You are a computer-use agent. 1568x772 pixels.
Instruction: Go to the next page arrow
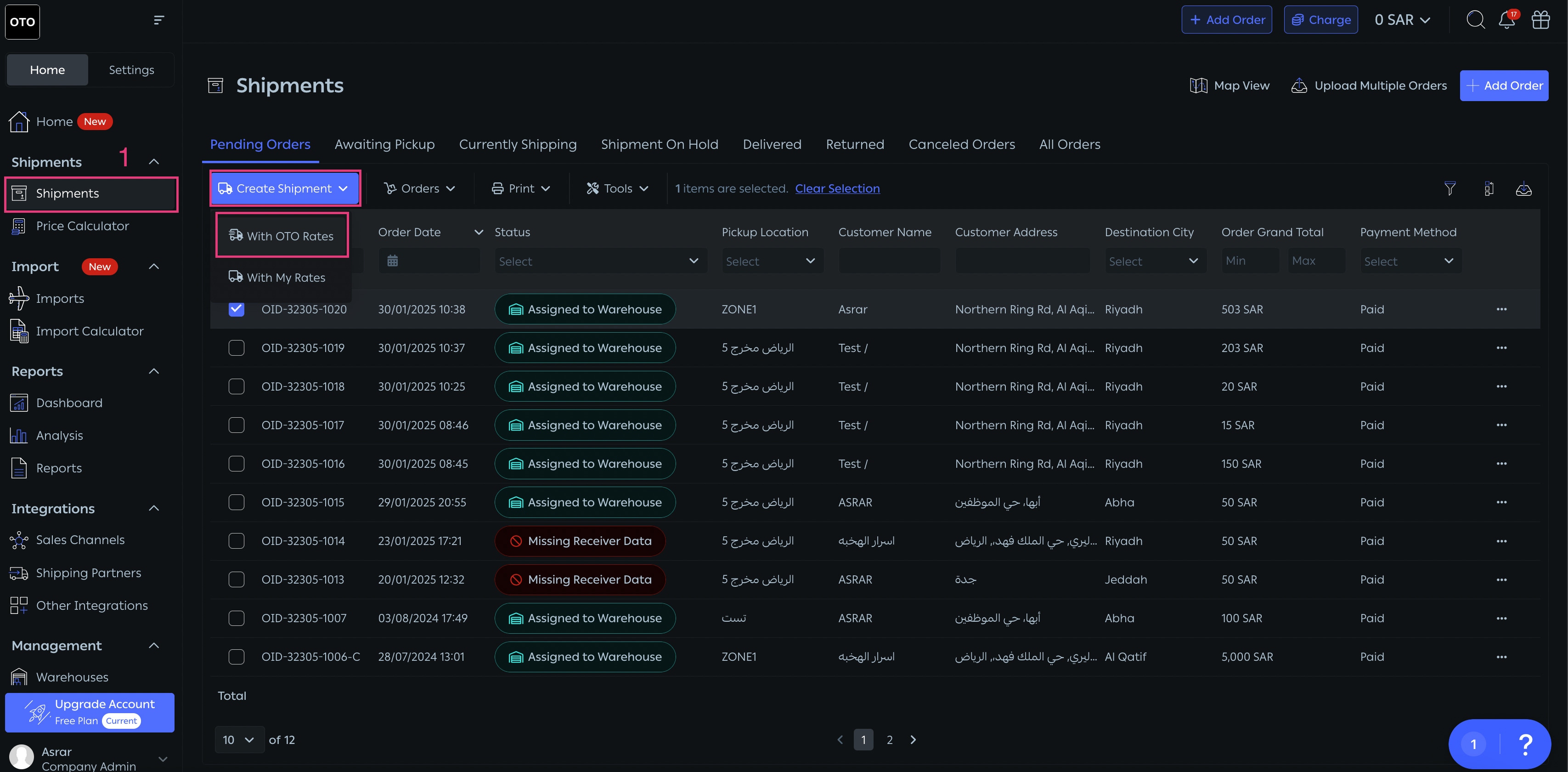[x=913, y=740]
